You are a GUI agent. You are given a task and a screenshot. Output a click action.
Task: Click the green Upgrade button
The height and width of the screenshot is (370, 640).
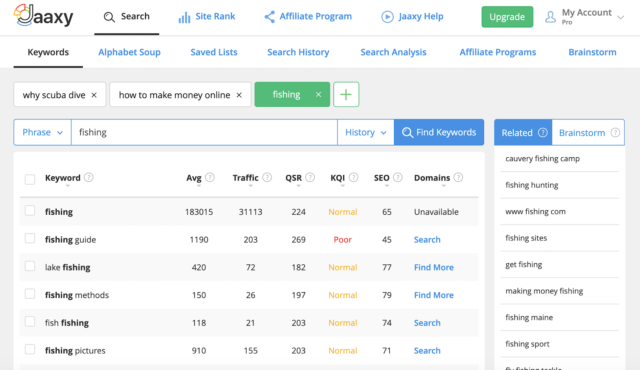(507, 17)
